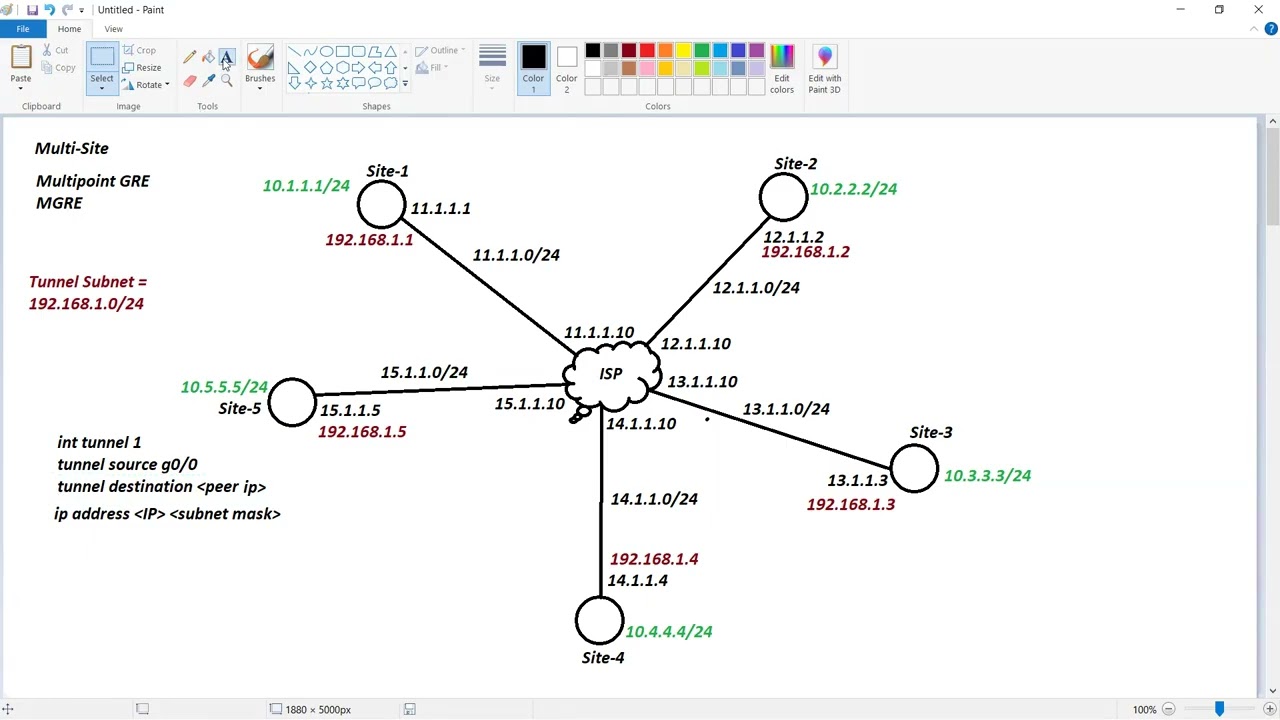Image resolution: width=1280 pixels, height=720 pixels.
Task: Click the Help question mark icon
Action: pyautogui.click(x=1270, y=29)
